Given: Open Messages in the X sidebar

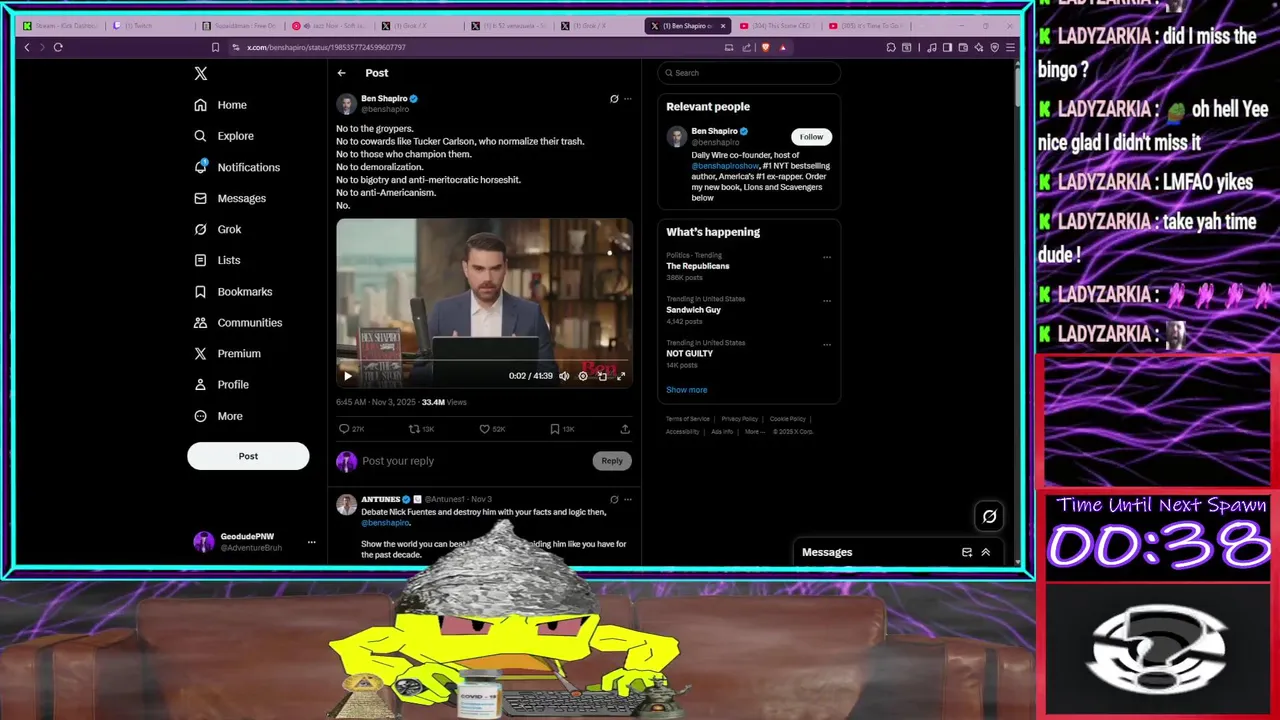Looking at the screenshot, I should 230,198.
